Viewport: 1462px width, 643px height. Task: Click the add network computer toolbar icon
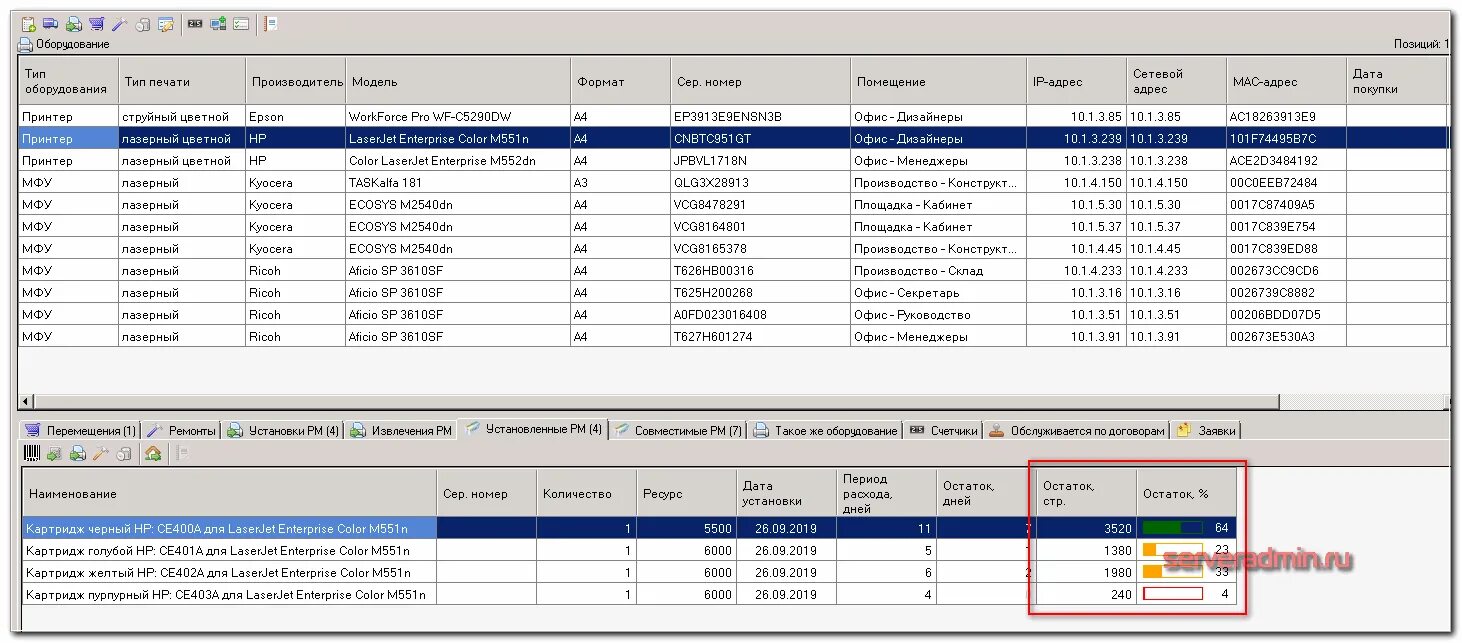(218, 24)
